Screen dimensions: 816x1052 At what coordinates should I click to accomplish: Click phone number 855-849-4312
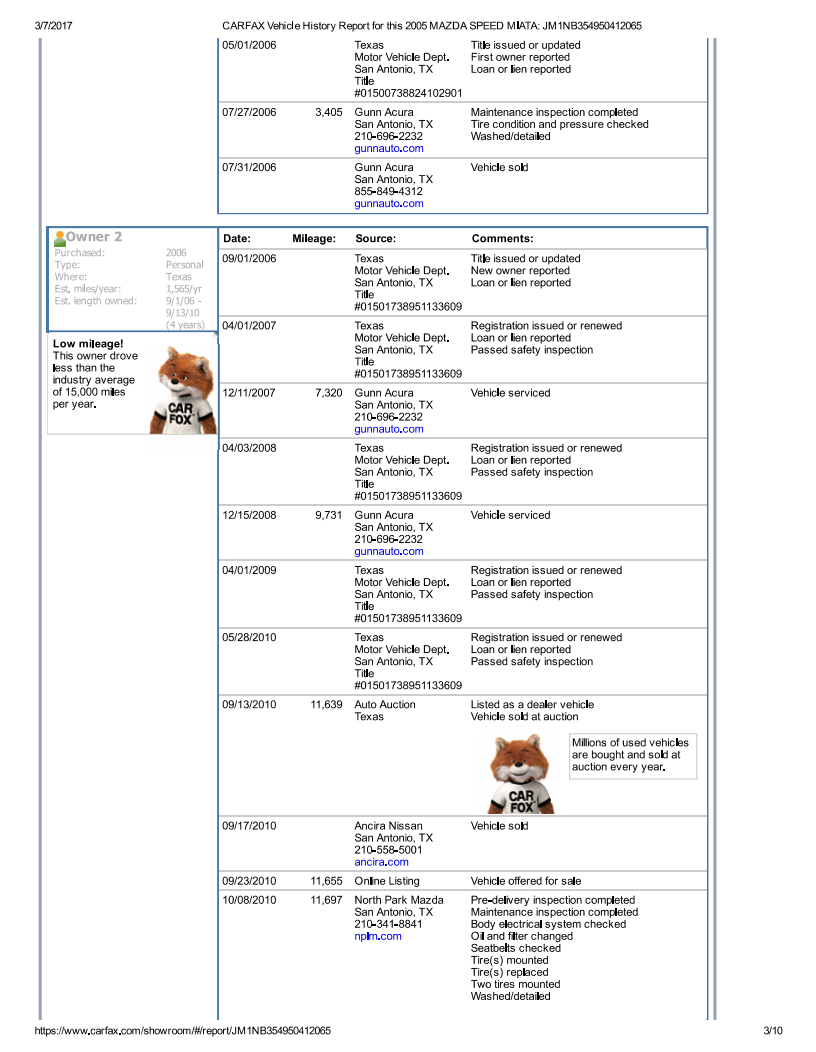click(x=389, y=191)
